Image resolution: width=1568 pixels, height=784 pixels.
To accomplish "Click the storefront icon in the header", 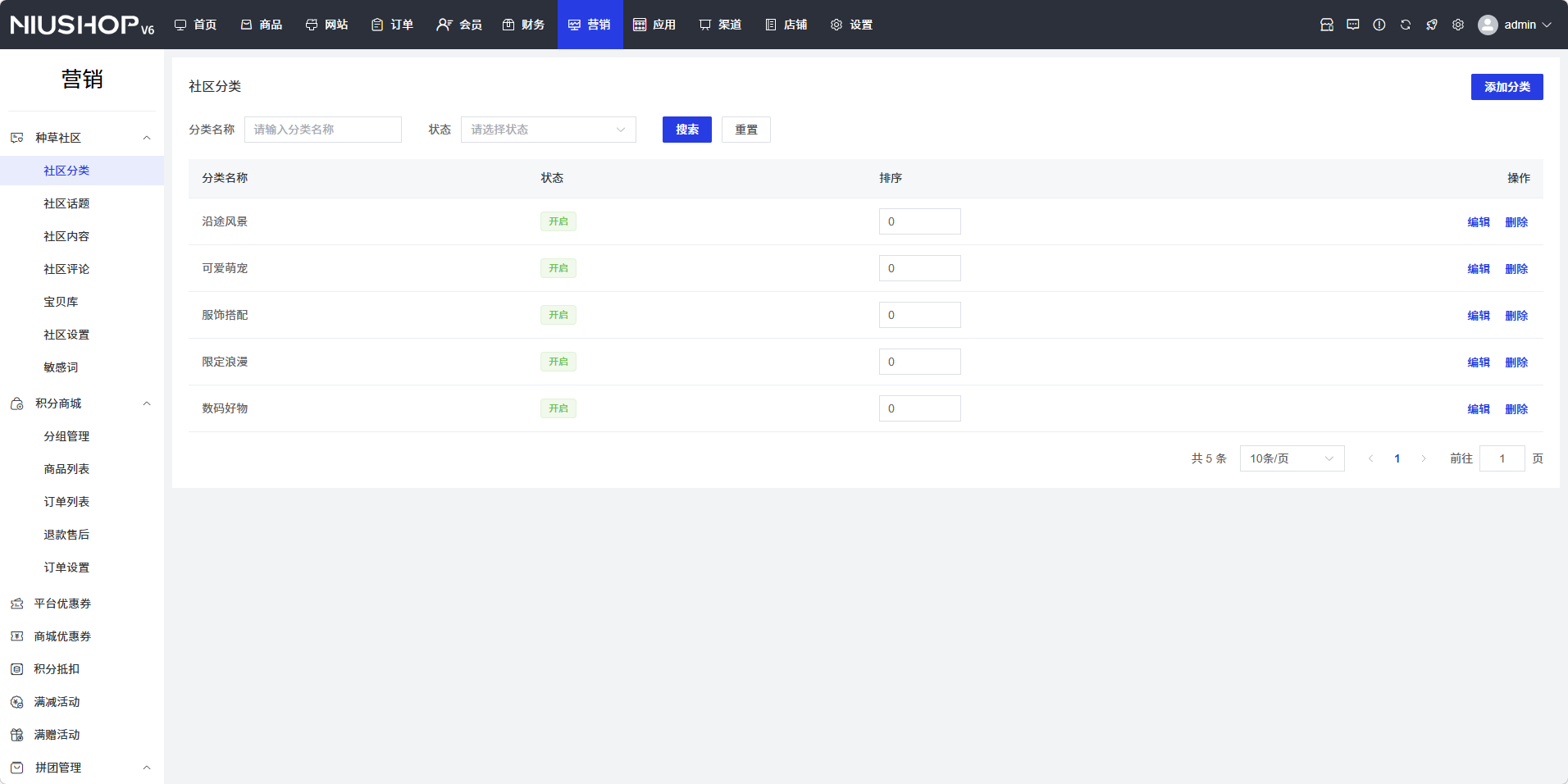I will click(x=1326, y=25).
